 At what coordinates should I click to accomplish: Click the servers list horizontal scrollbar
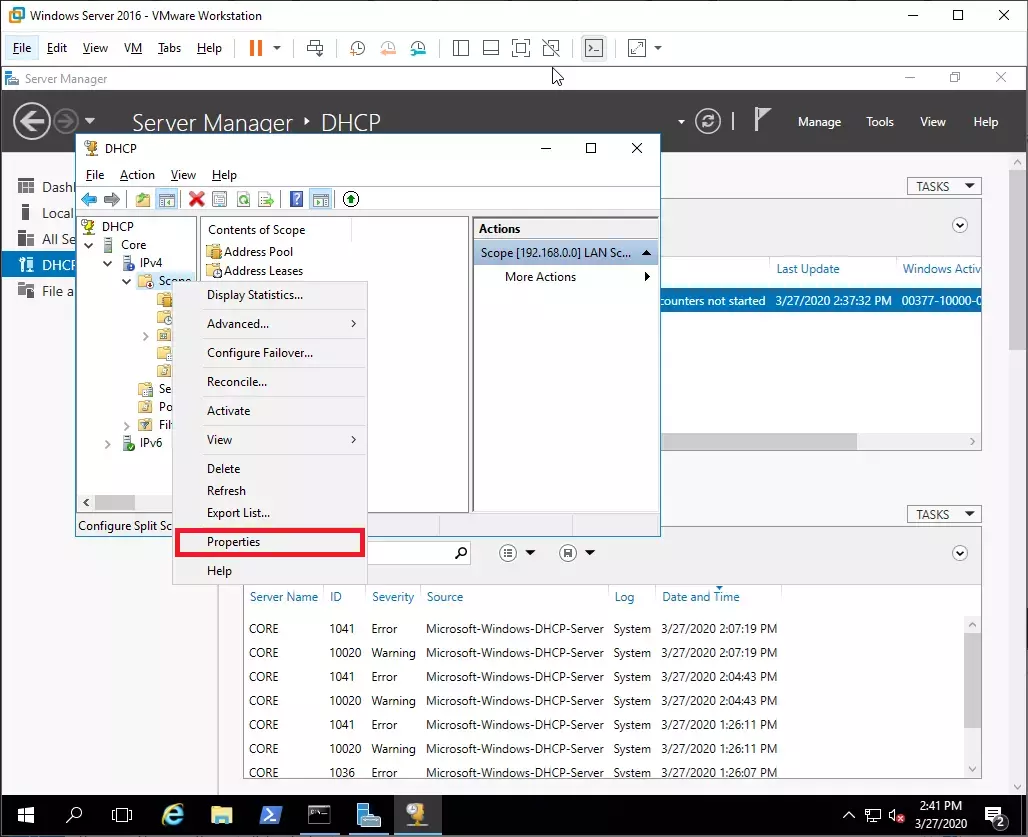pyautogui.click(x=759, y=442)
